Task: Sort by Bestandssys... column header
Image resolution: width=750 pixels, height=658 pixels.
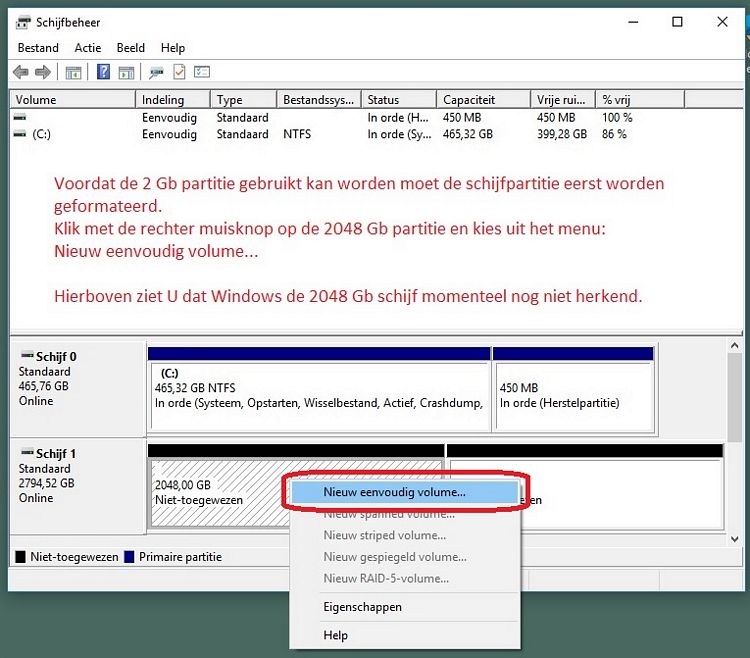Action: coord(319,100)
